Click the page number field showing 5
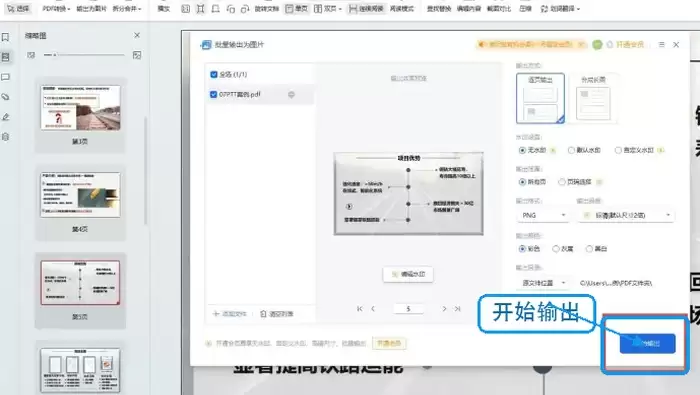This screenshot has height=395, width=700. [408, 308]
